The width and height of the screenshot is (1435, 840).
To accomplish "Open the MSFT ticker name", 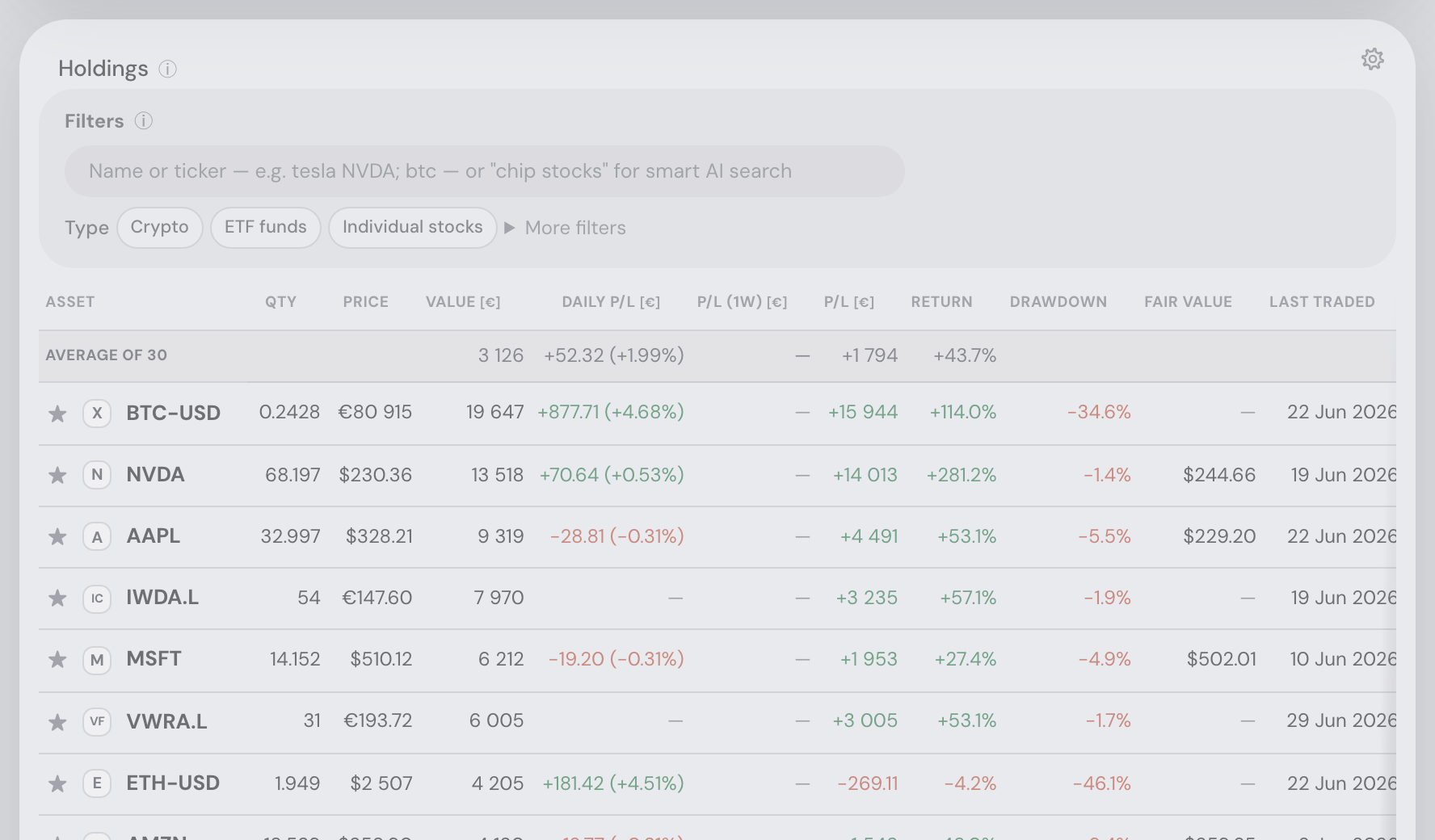I will coord(154,659).
